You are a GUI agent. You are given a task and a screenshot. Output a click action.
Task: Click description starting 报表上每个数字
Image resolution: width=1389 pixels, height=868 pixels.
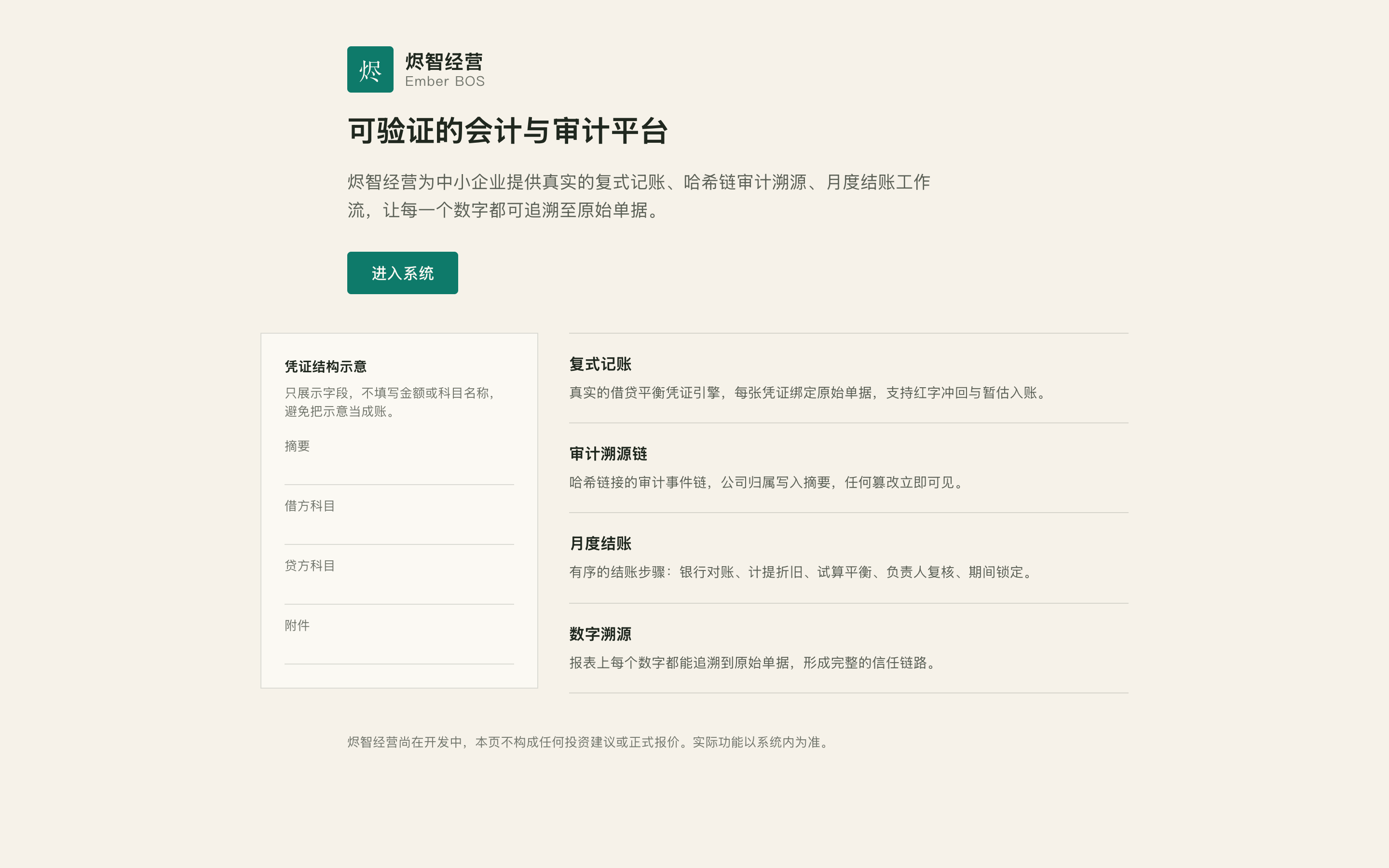(x=754, y=663)
